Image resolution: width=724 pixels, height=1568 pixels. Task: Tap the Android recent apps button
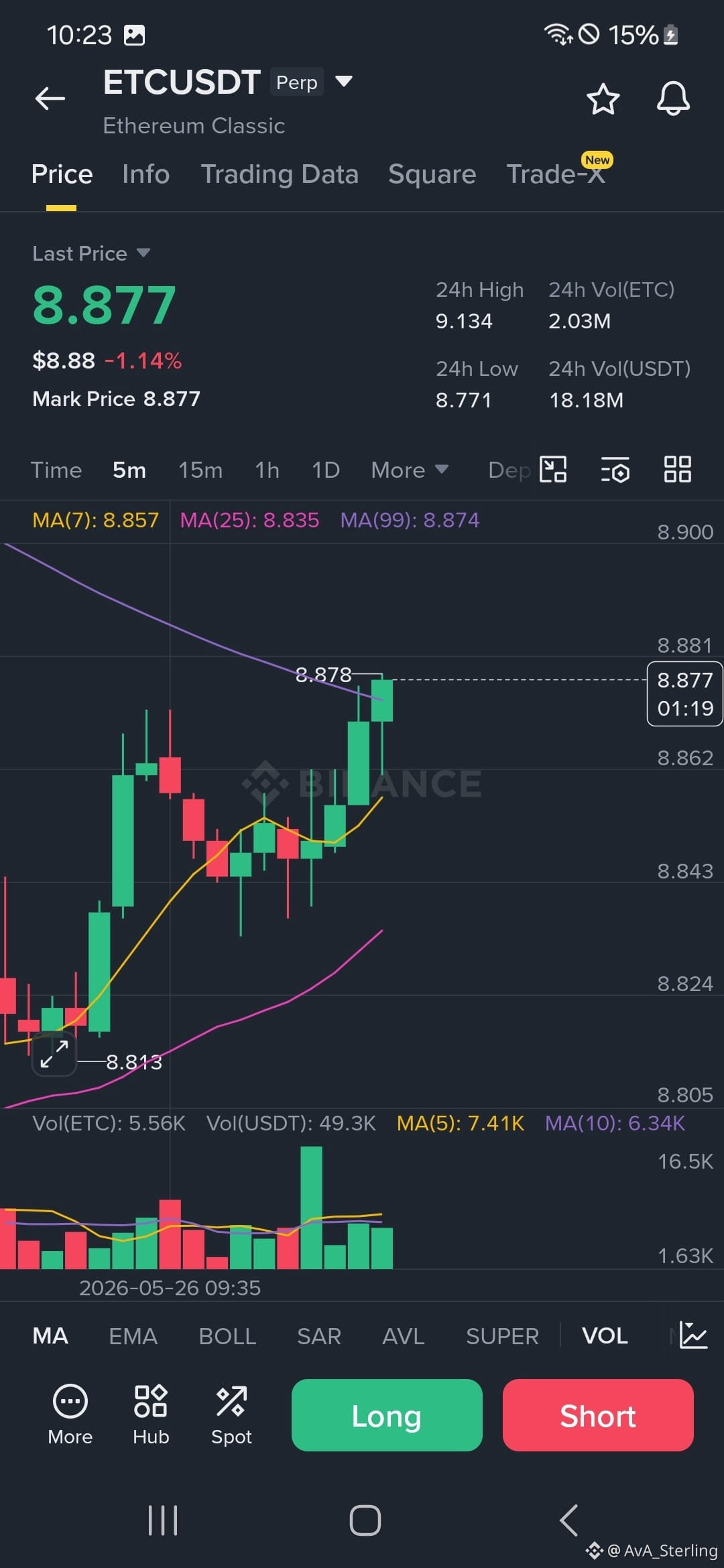pos(163,1520)
